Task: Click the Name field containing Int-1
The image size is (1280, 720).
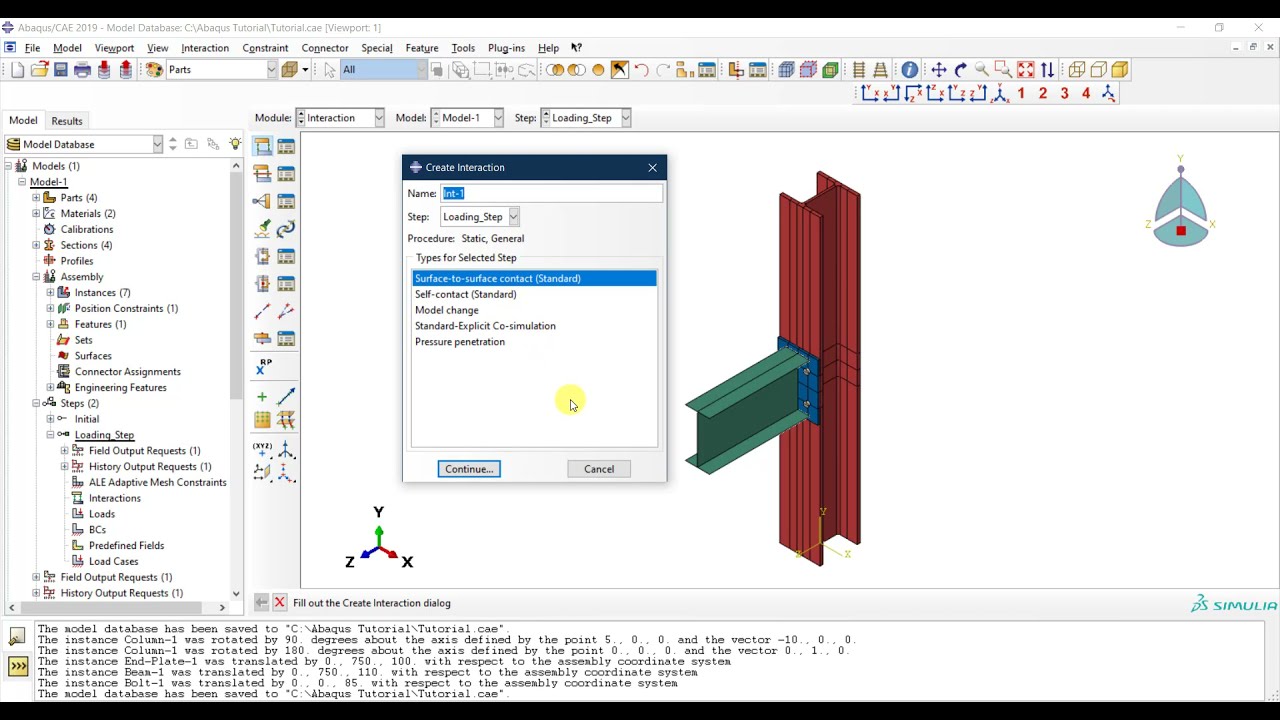Action: pos(552,193)
